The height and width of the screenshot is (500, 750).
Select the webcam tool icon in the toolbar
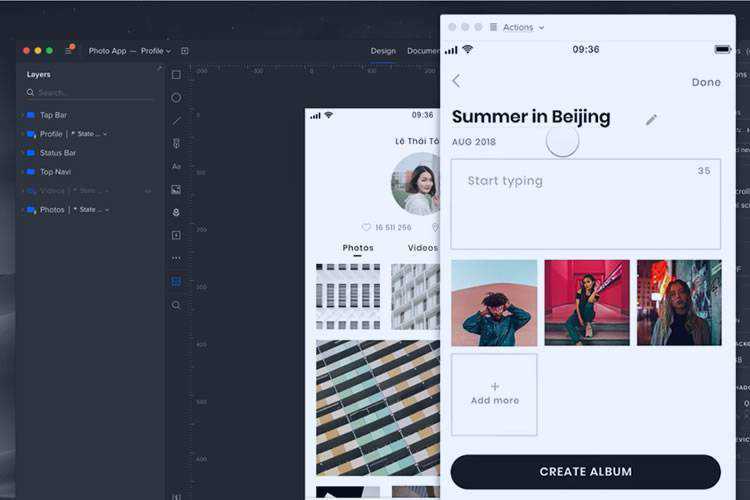click(176, 212)
